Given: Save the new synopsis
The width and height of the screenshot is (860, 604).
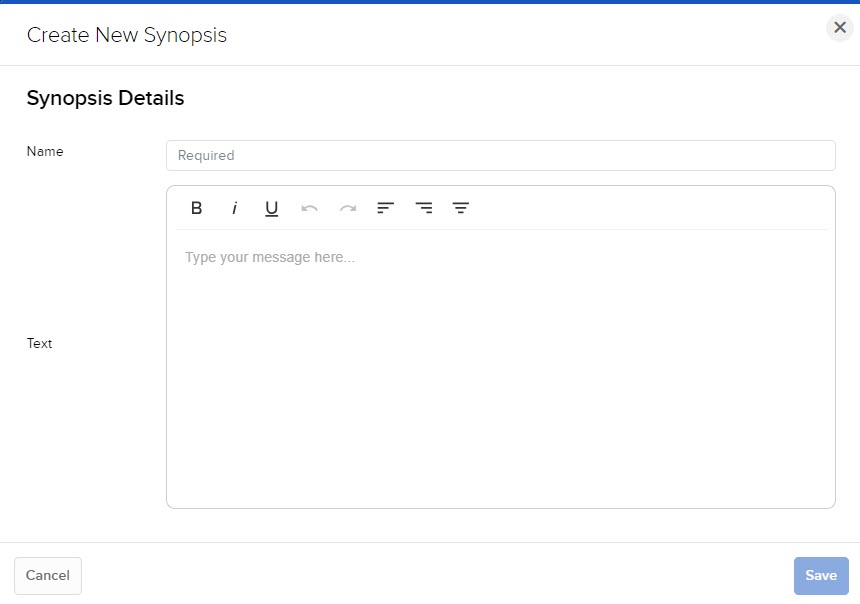Looking at the screenshot, I should click(x=820, y=575).
